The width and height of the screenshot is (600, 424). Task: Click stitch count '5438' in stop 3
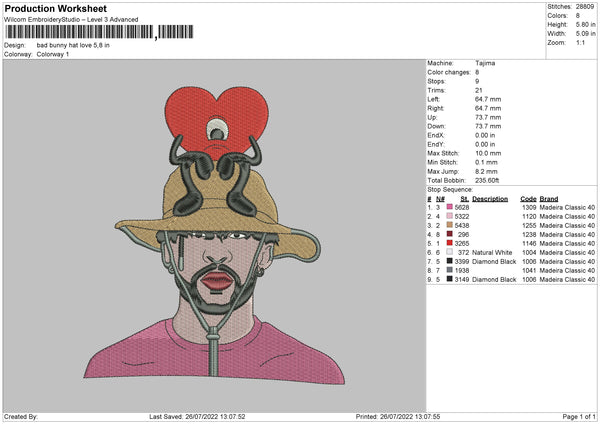(x=462, y=225)
